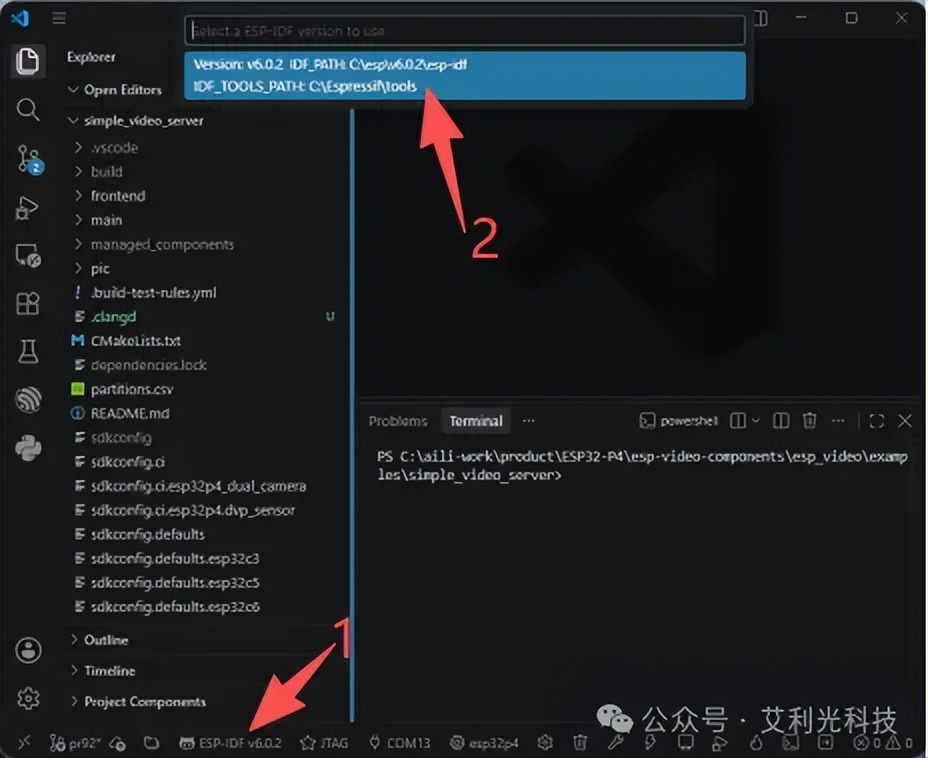Open the Testing flask icon
Screen dimensions: 928x758
27,351
